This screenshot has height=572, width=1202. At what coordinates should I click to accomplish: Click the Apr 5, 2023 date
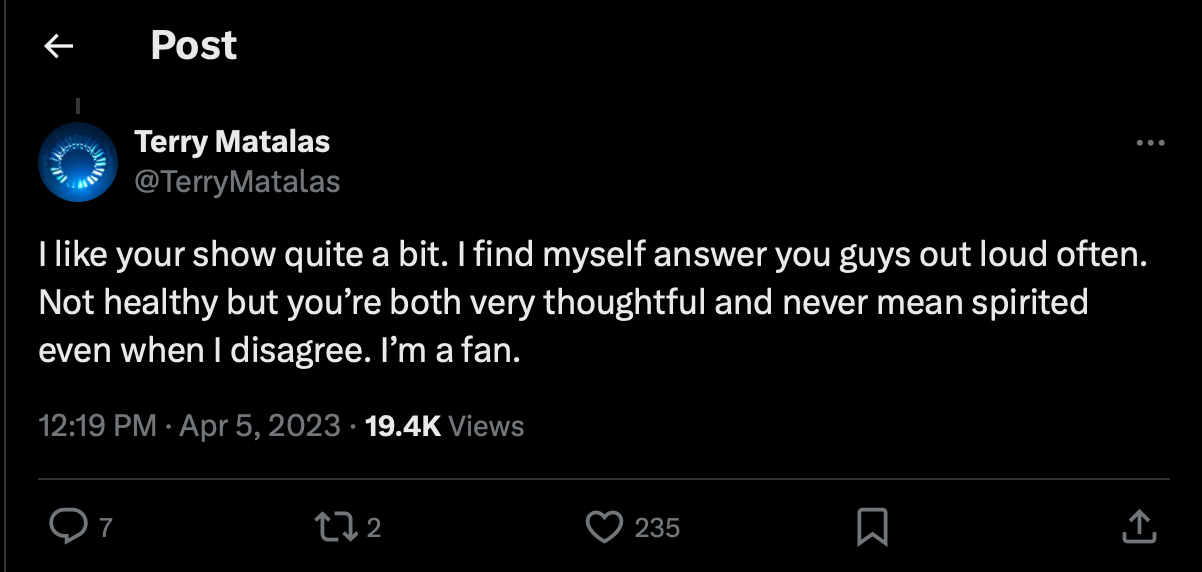(x=260, y=426)
